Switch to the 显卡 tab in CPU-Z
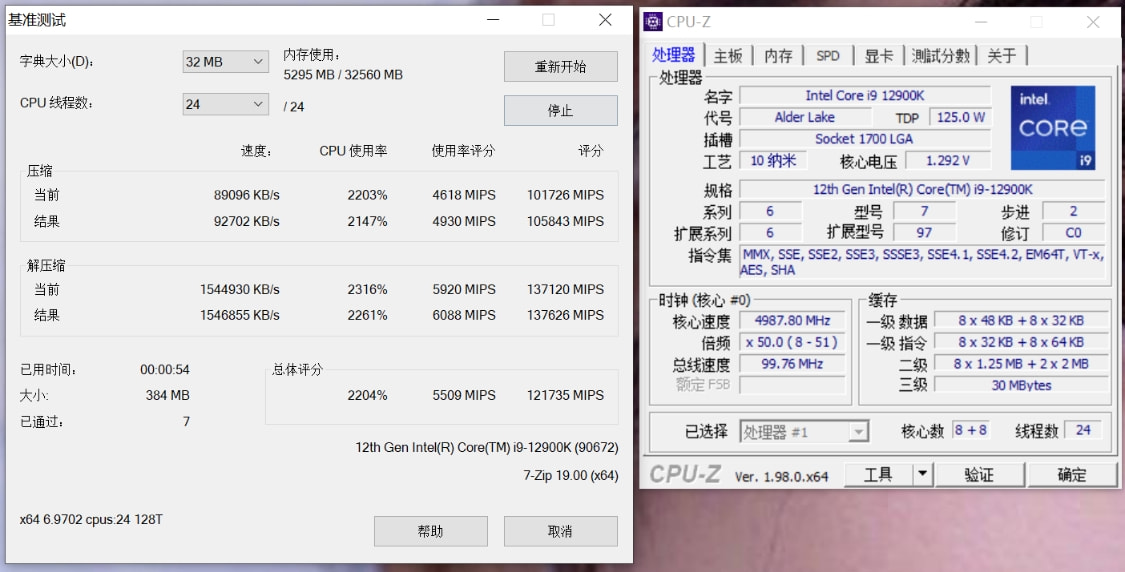Image resolution: width=1125 pixels, height=572 pixels. coord(878,55)
